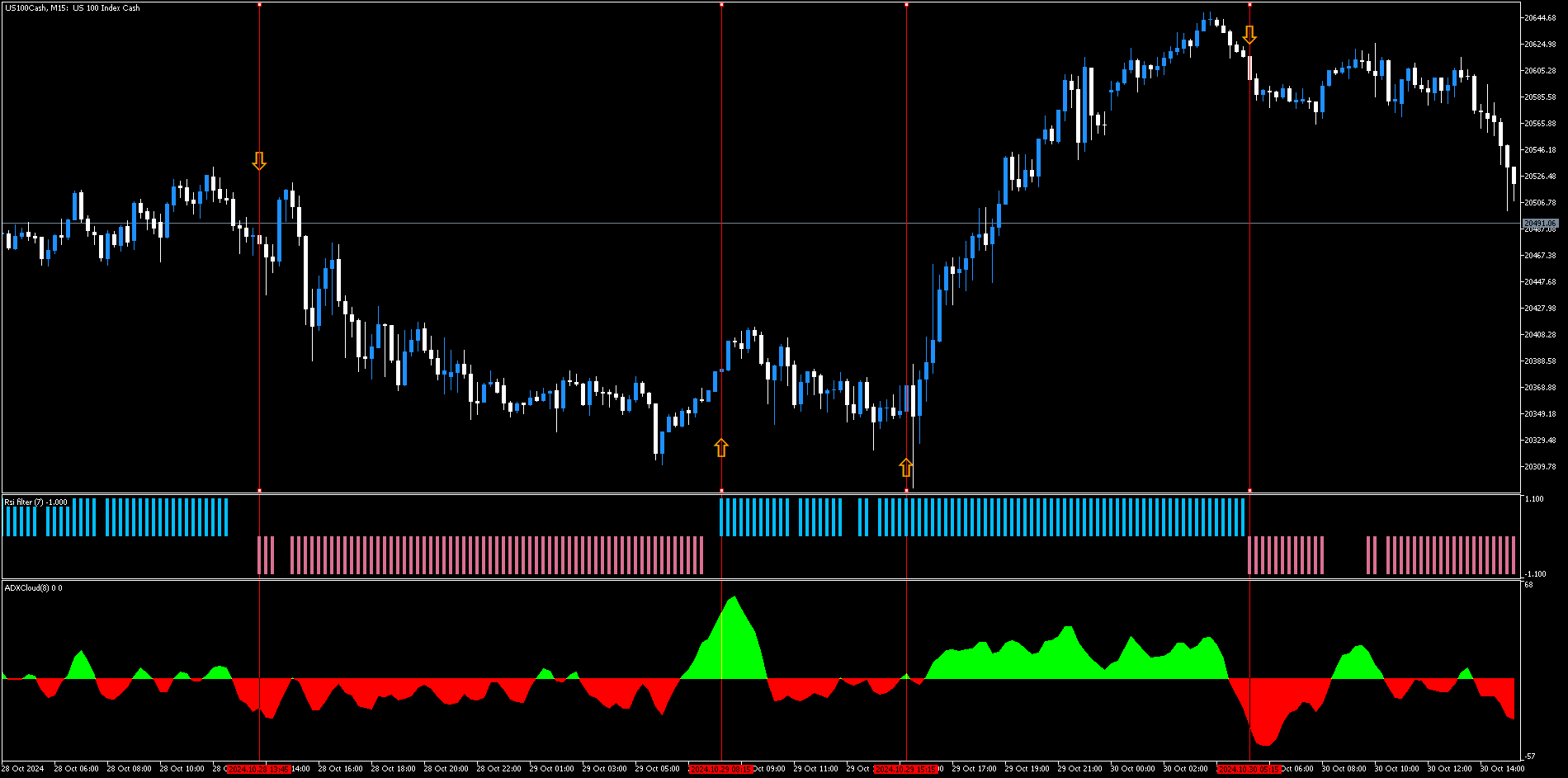Click the 20644.68 level on price scale
The width and height of the screenshot is (1568, 778).
(1540, 18)
